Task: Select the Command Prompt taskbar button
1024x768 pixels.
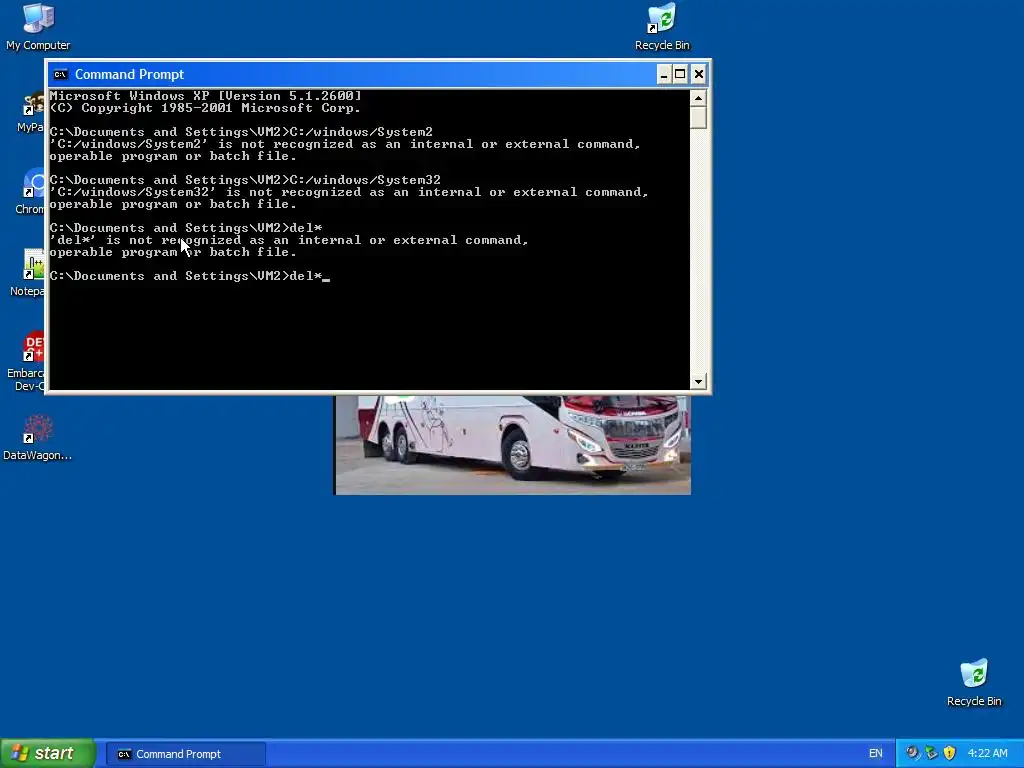Action: click(x=185, y=754)
